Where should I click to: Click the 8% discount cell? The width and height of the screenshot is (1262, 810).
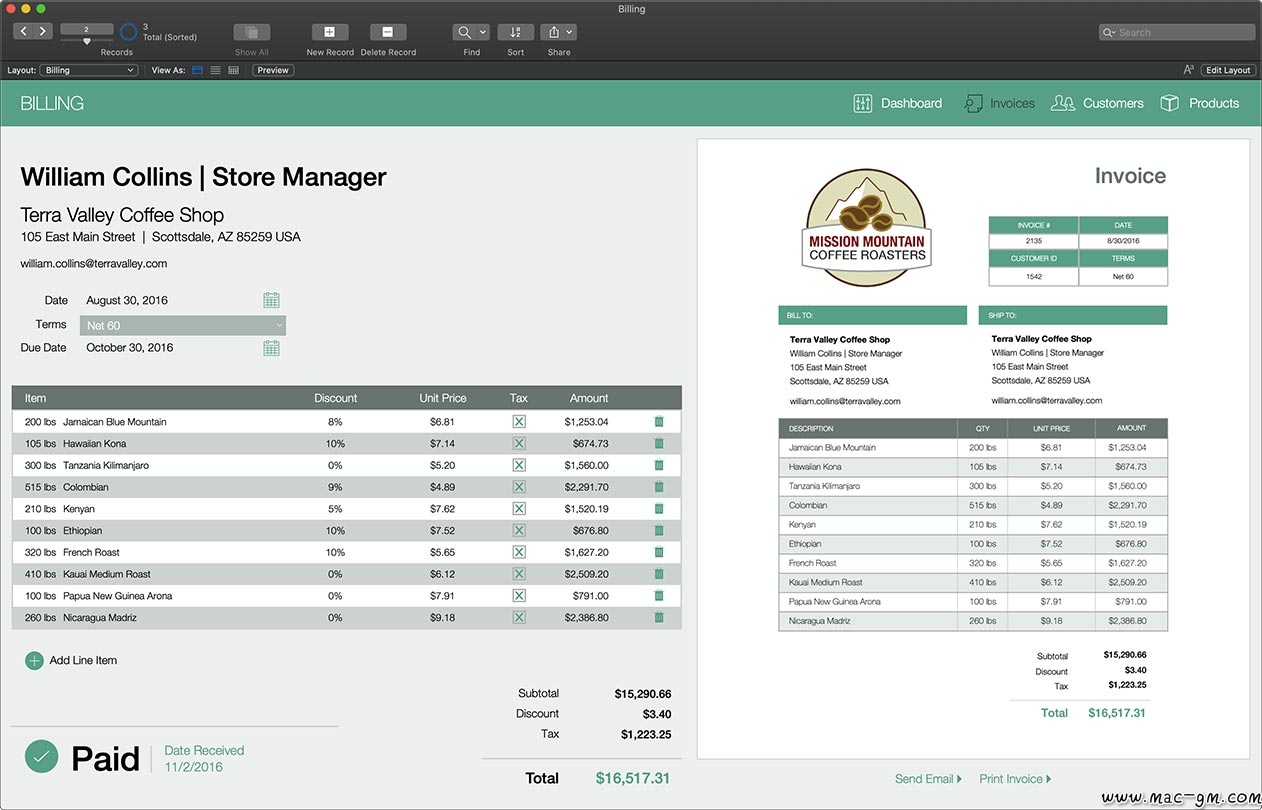click(335, 422)
